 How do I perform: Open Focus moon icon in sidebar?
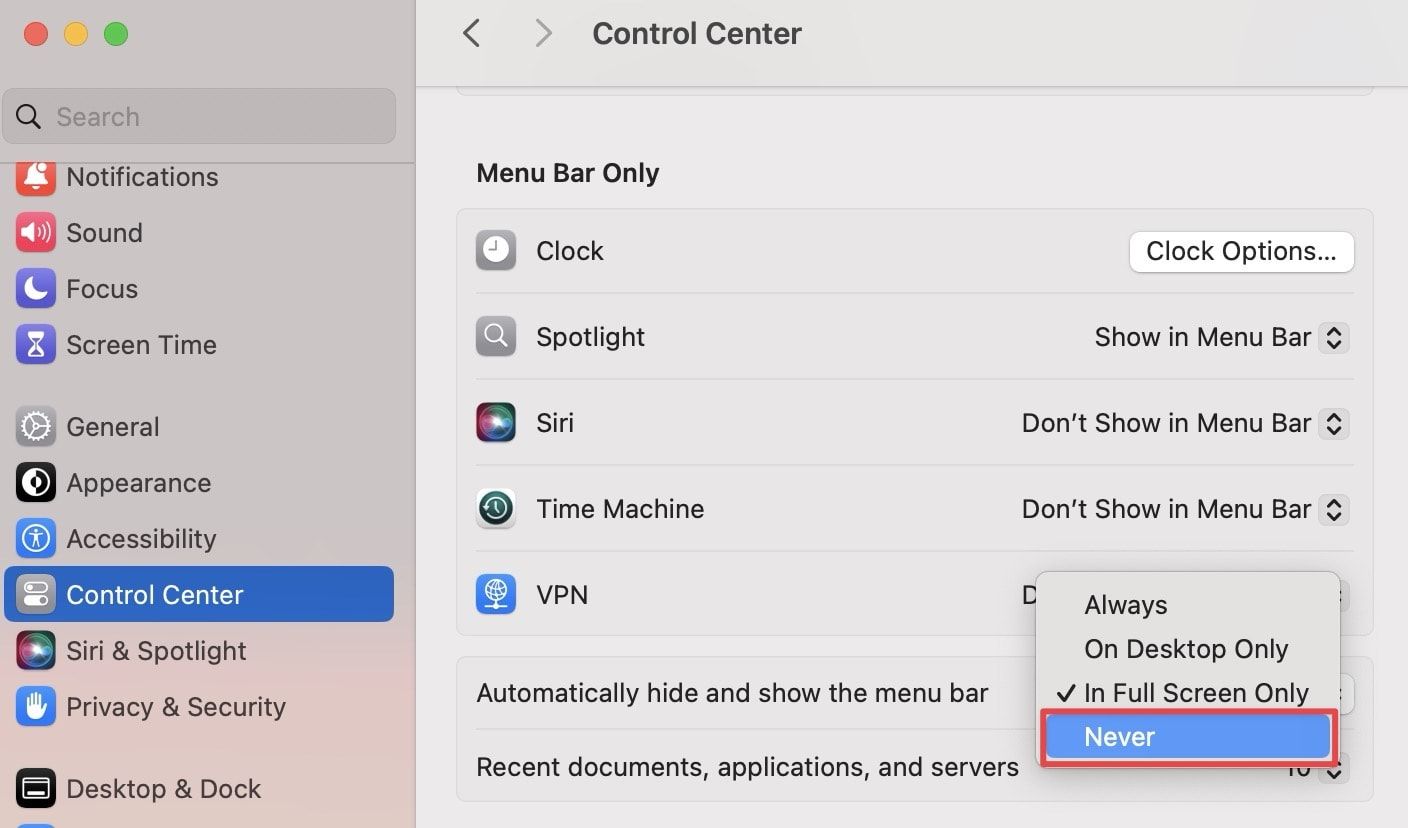[x=36, y=289]
